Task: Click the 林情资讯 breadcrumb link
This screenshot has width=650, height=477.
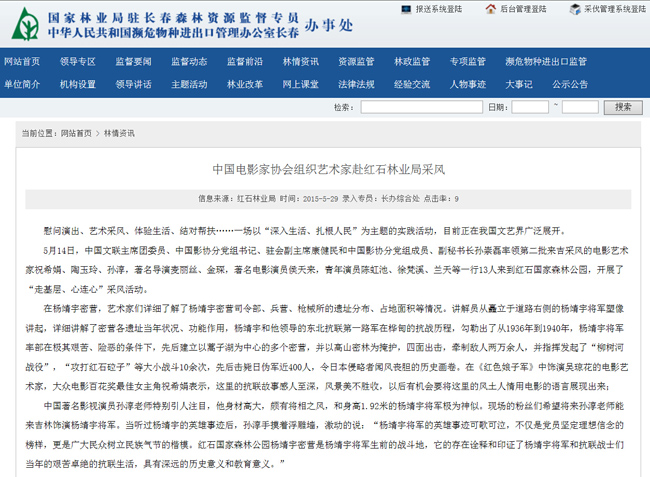Action: point(119,133)
